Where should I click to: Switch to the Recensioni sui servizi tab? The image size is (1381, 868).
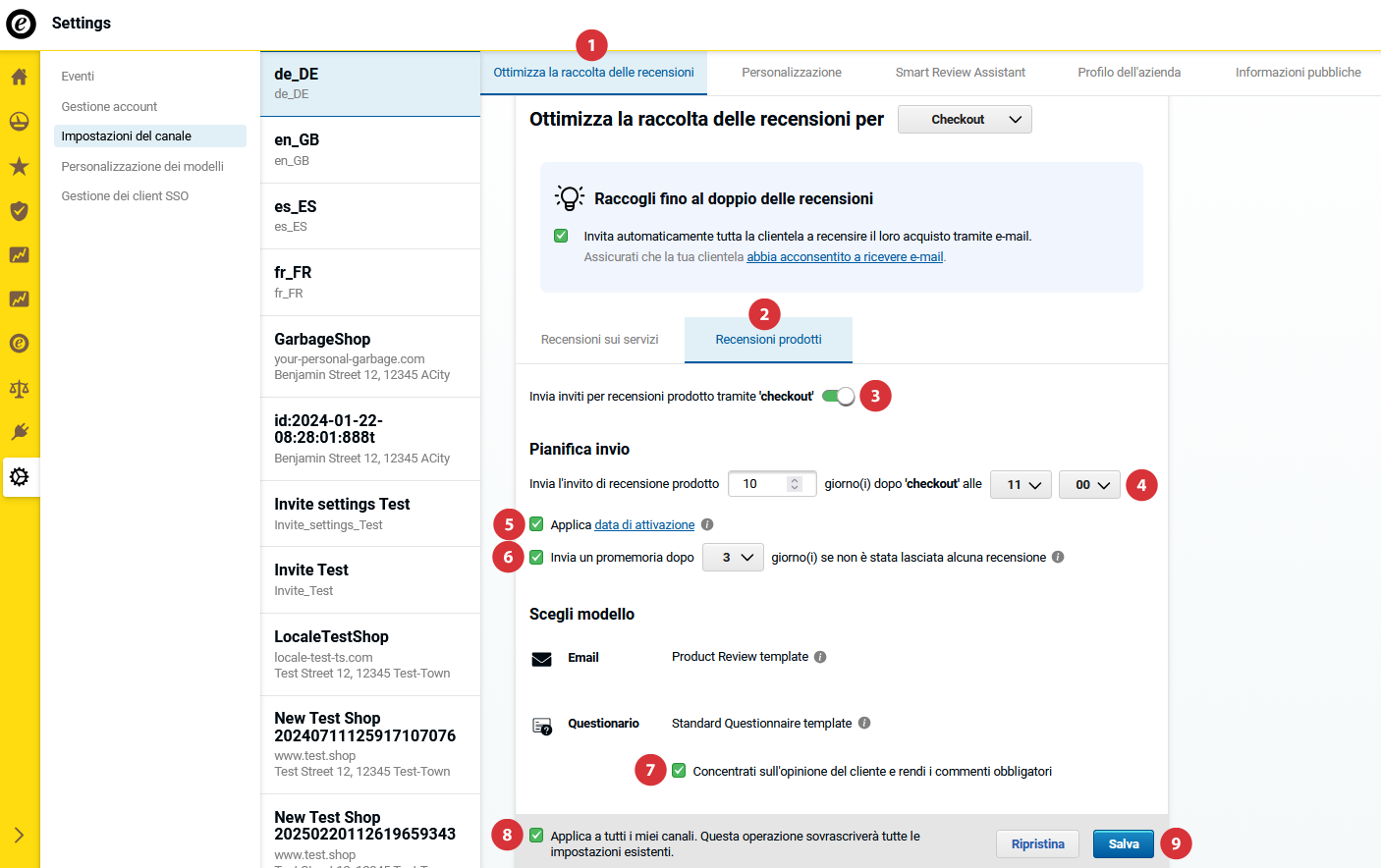click(x=599, y=340)
